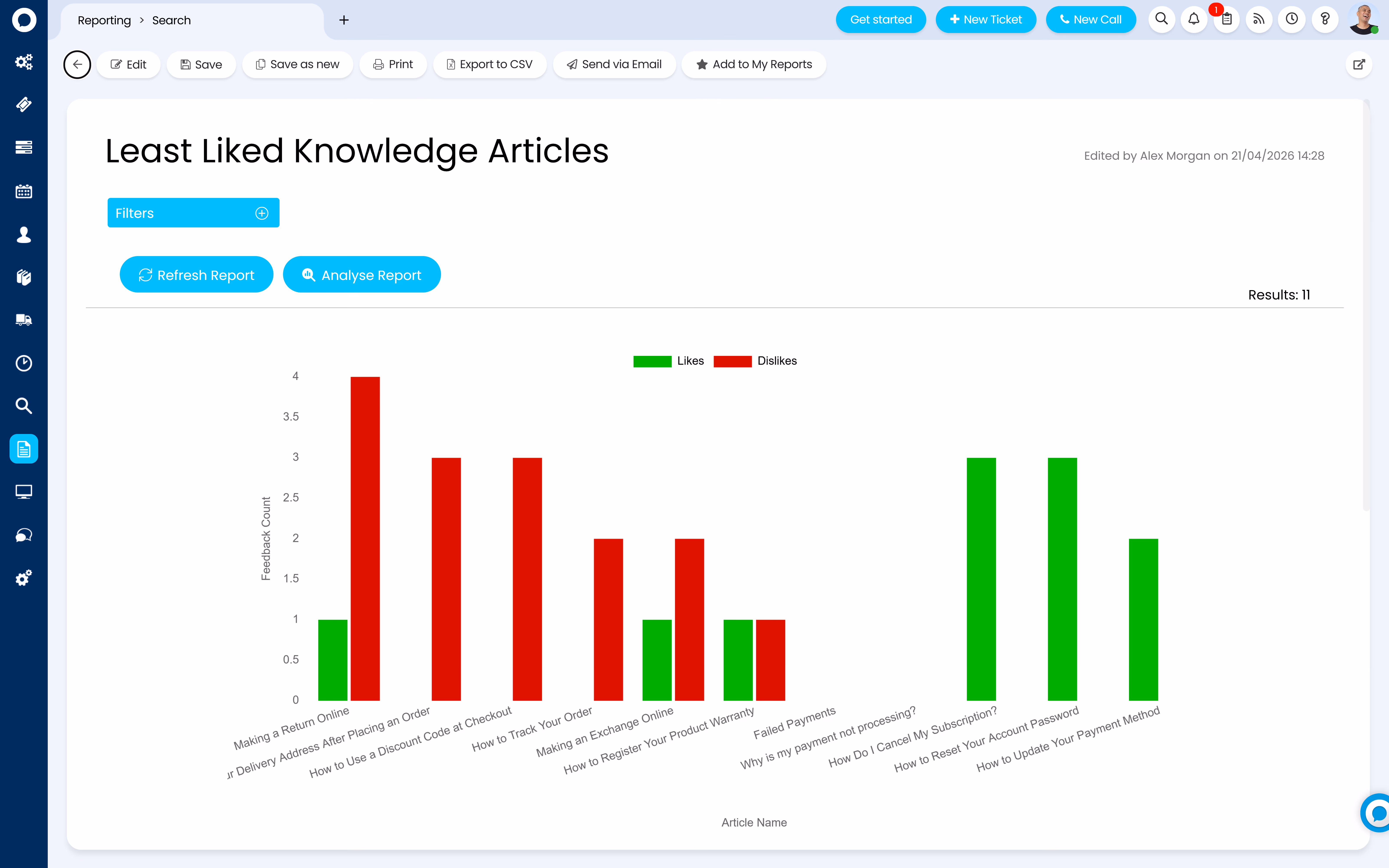The height and width of the screenshot is (868, 1389).
Task: Click Edit in the report toolbar
Action: click(x=128, y=64)
